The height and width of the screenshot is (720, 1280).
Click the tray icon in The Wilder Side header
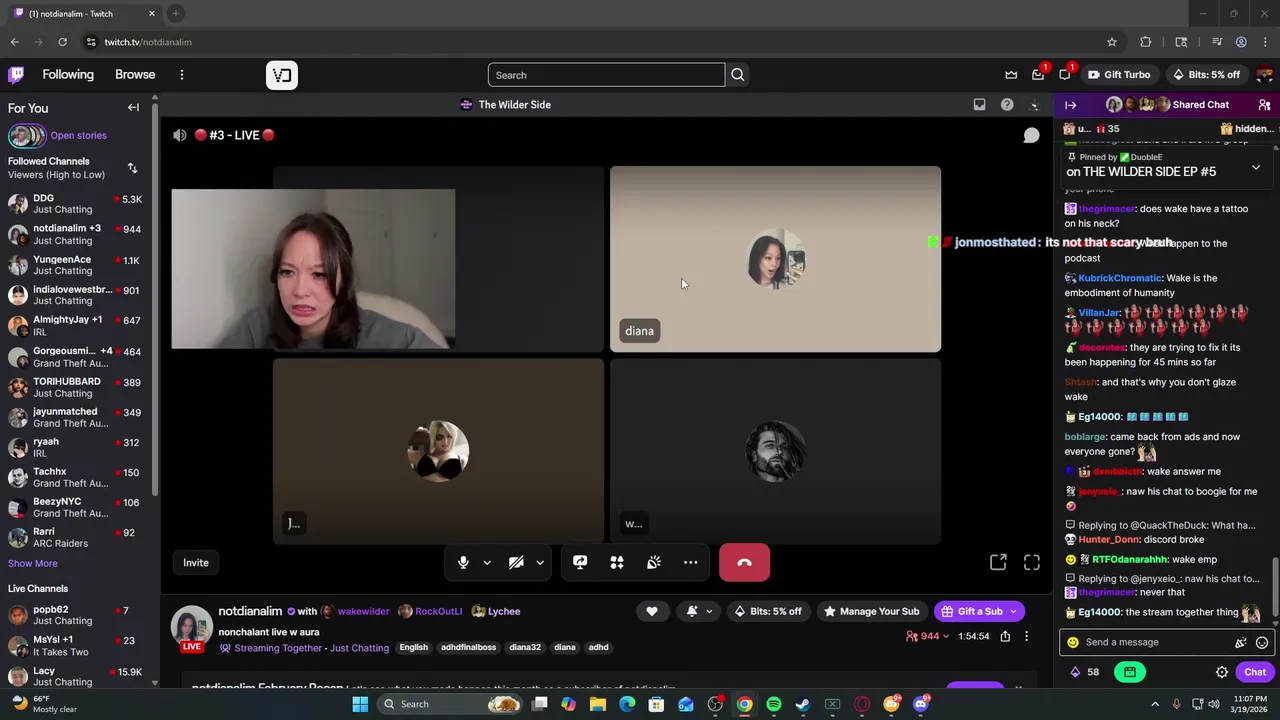(x=980, y=105)
